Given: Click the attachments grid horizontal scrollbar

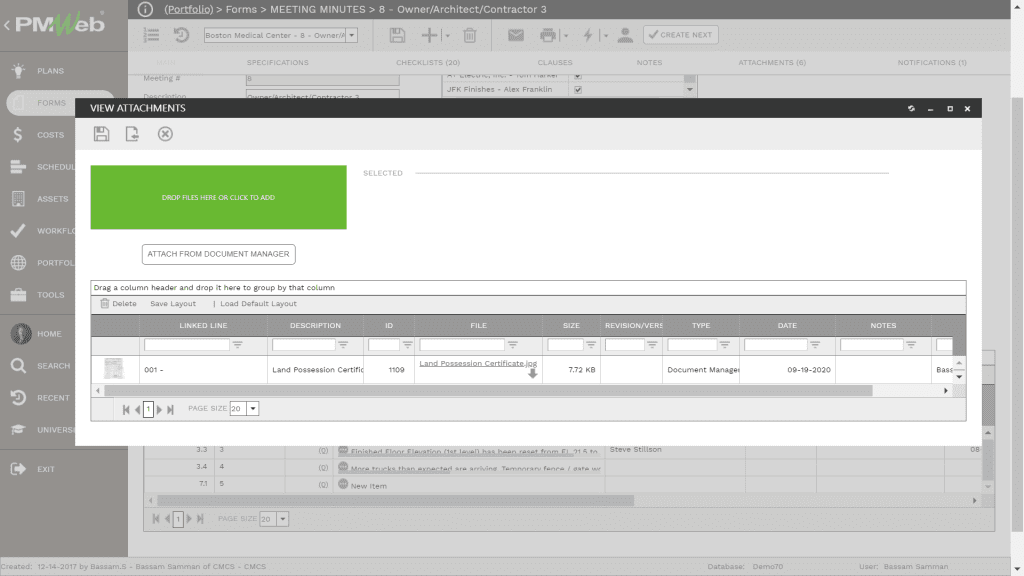Looking at the screenshot, I should point(488,391).
